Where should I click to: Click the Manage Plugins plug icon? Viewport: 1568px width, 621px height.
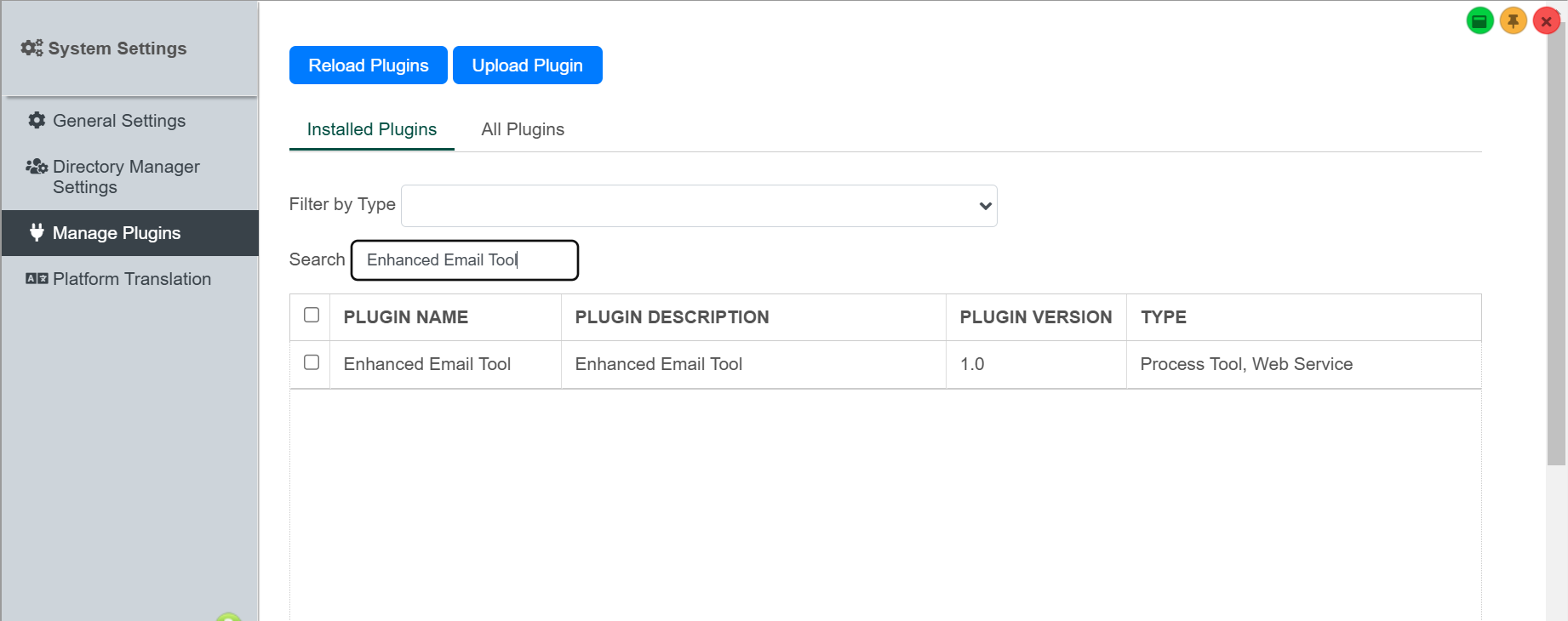(37, 232)
